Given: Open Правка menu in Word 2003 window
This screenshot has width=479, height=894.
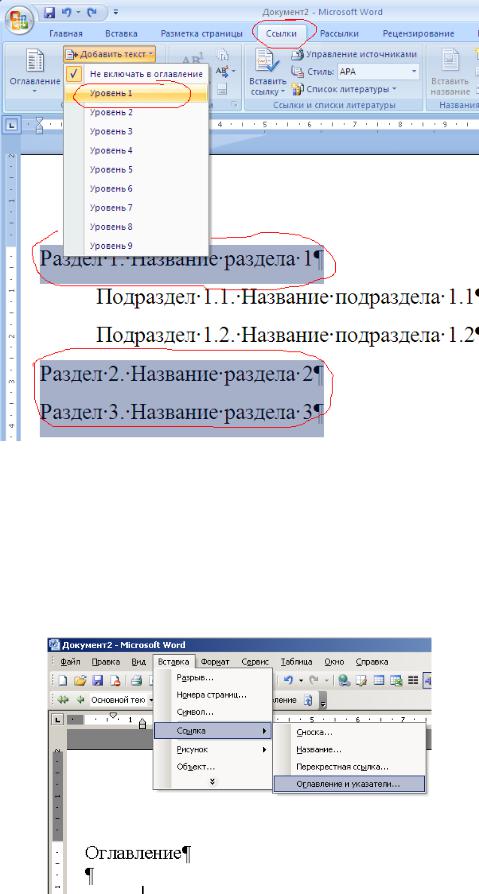Looking at the screenshot, I should 105,662.
